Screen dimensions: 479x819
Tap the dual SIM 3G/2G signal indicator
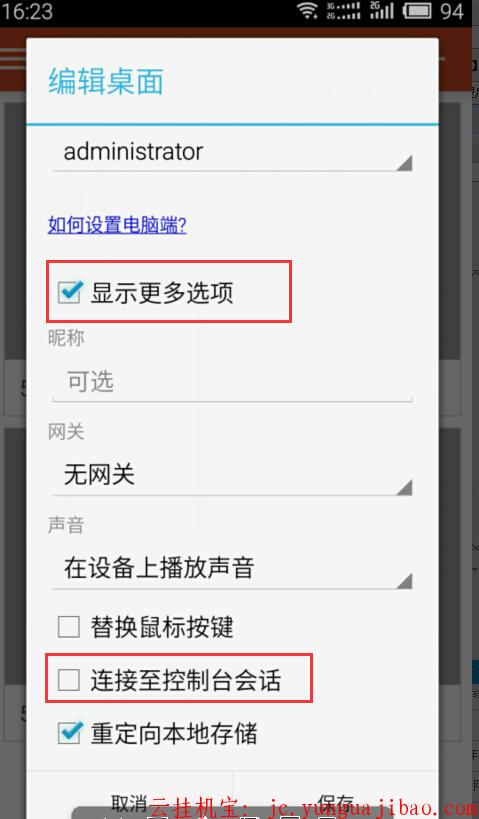[x=343, y=10]
